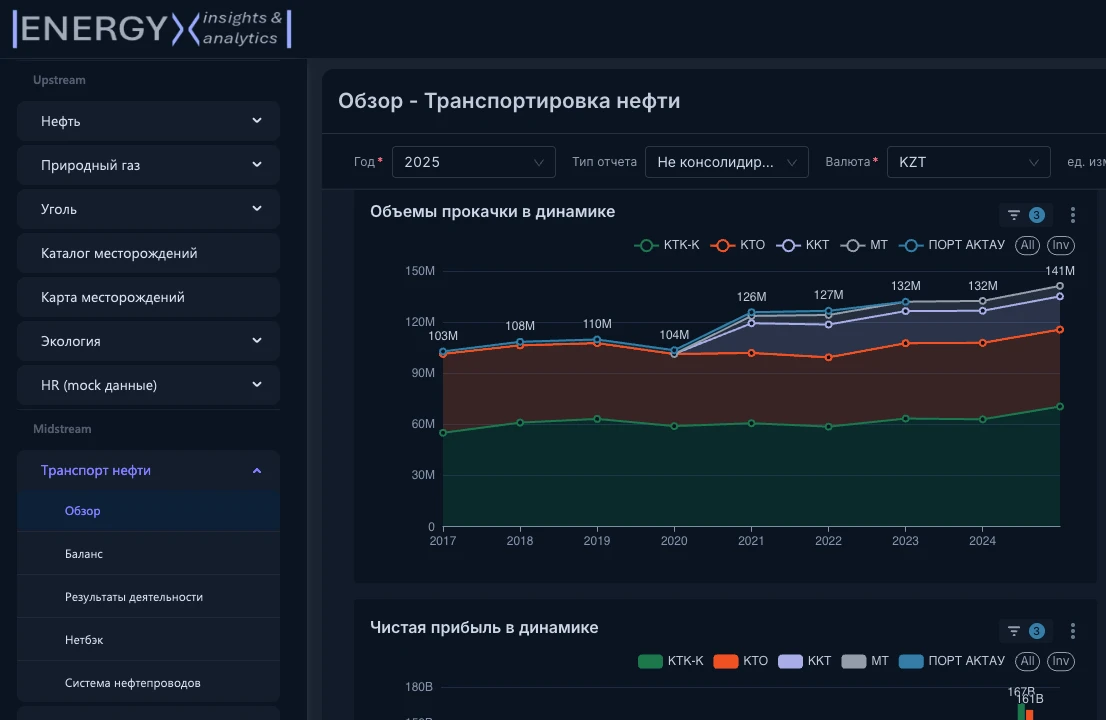Open three-dot menu of Чистая прибыль chart
This screenshot has height=720, width=1106.
[x=1072, y=631]
